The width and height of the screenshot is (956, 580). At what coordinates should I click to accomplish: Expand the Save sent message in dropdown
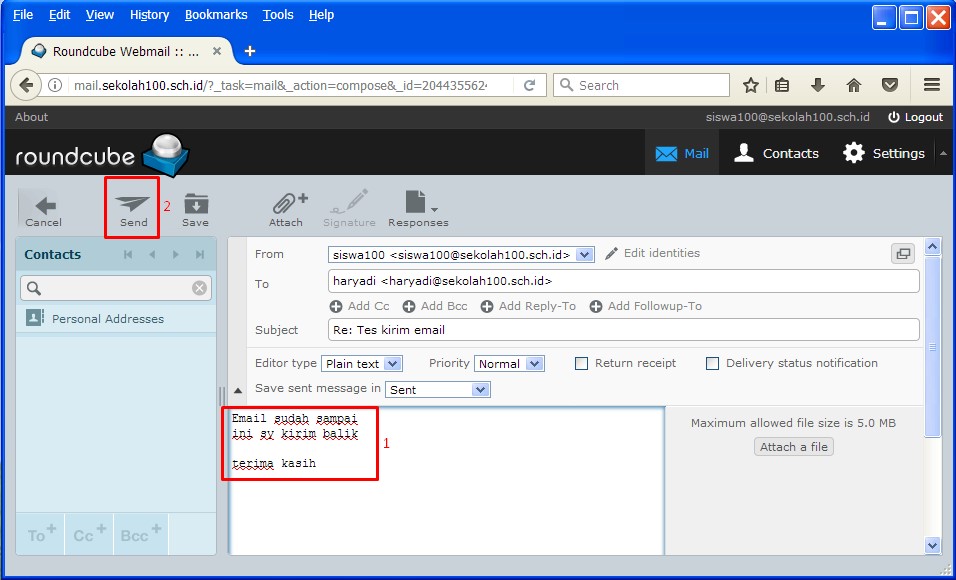pos(438,389)
